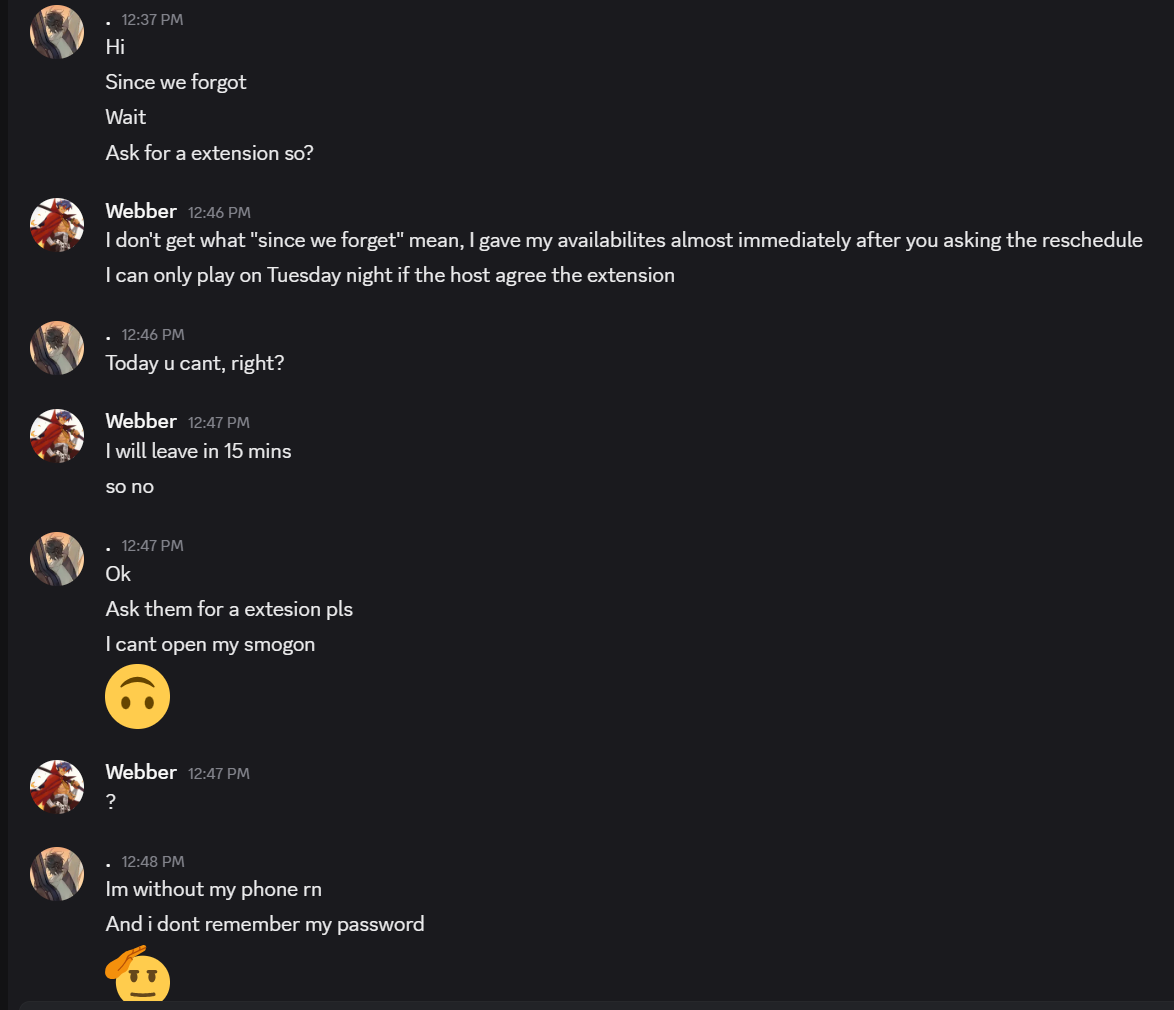Click the Webber username at 12:47 PM above "?"
The image size is (1174, 1010).
pos(141,772)
